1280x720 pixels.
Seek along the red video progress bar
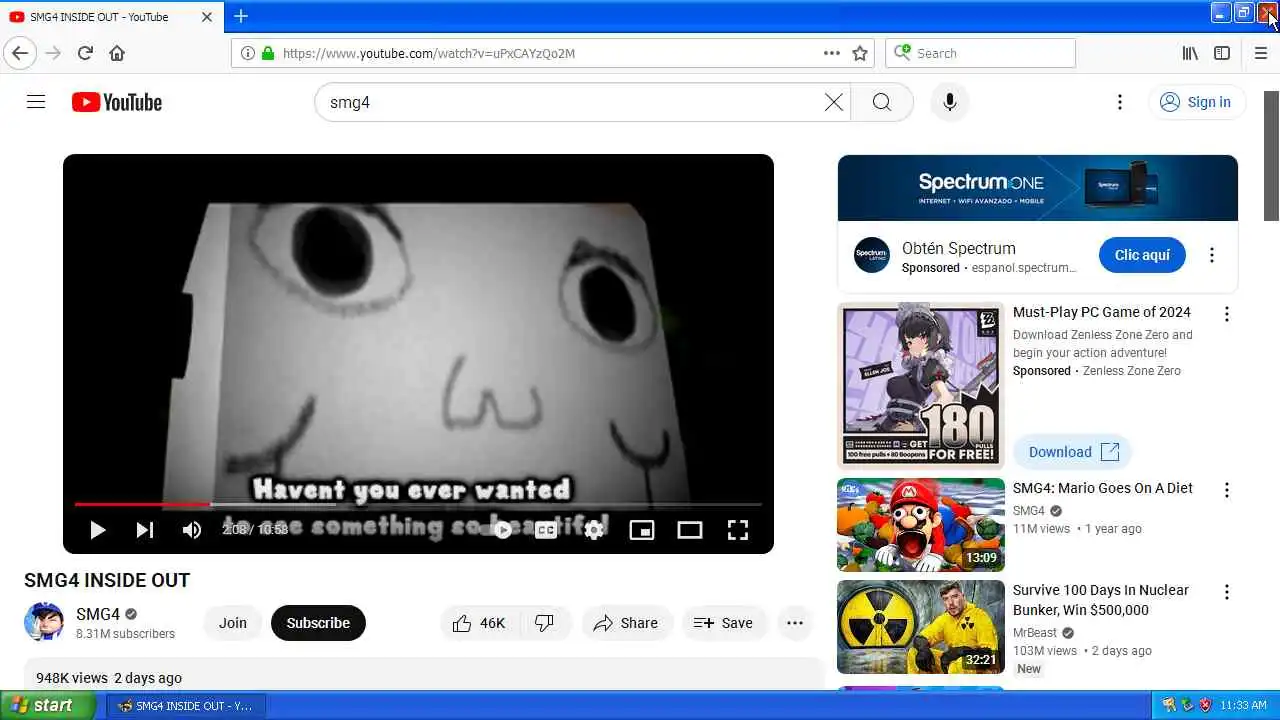[418, 504]
